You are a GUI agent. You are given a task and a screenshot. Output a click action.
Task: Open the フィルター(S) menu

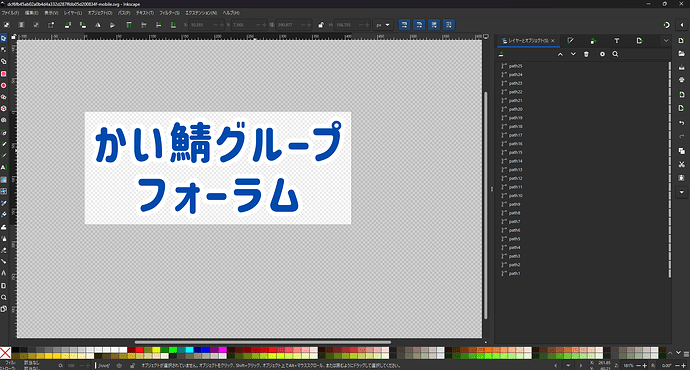click(x=169, y=13)
